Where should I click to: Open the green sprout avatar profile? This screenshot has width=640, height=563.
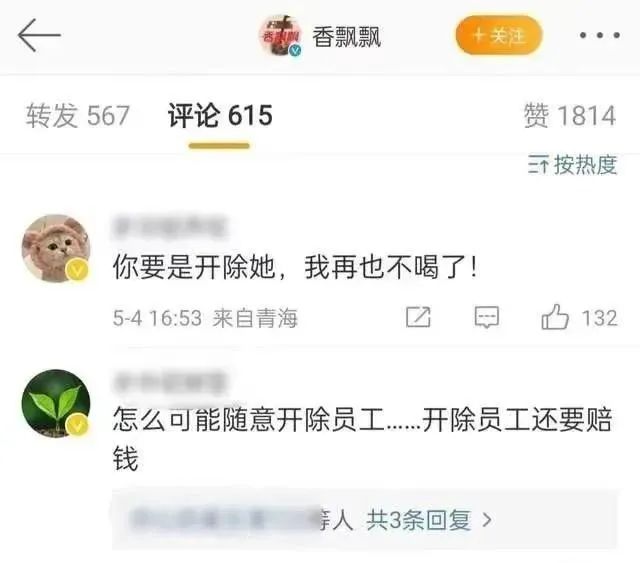(x=56, y=403)
